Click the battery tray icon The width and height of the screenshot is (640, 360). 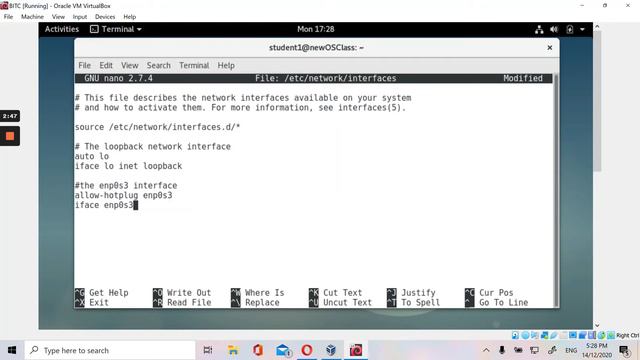pyautogui.click(x=518, y=350)
